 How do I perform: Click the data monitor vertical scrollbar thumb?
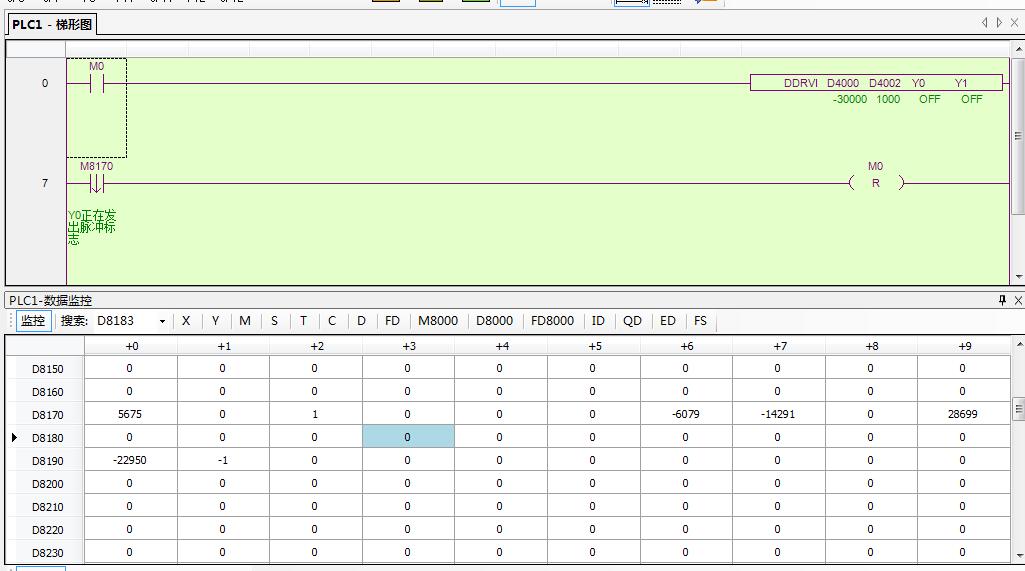(1018, 408)
